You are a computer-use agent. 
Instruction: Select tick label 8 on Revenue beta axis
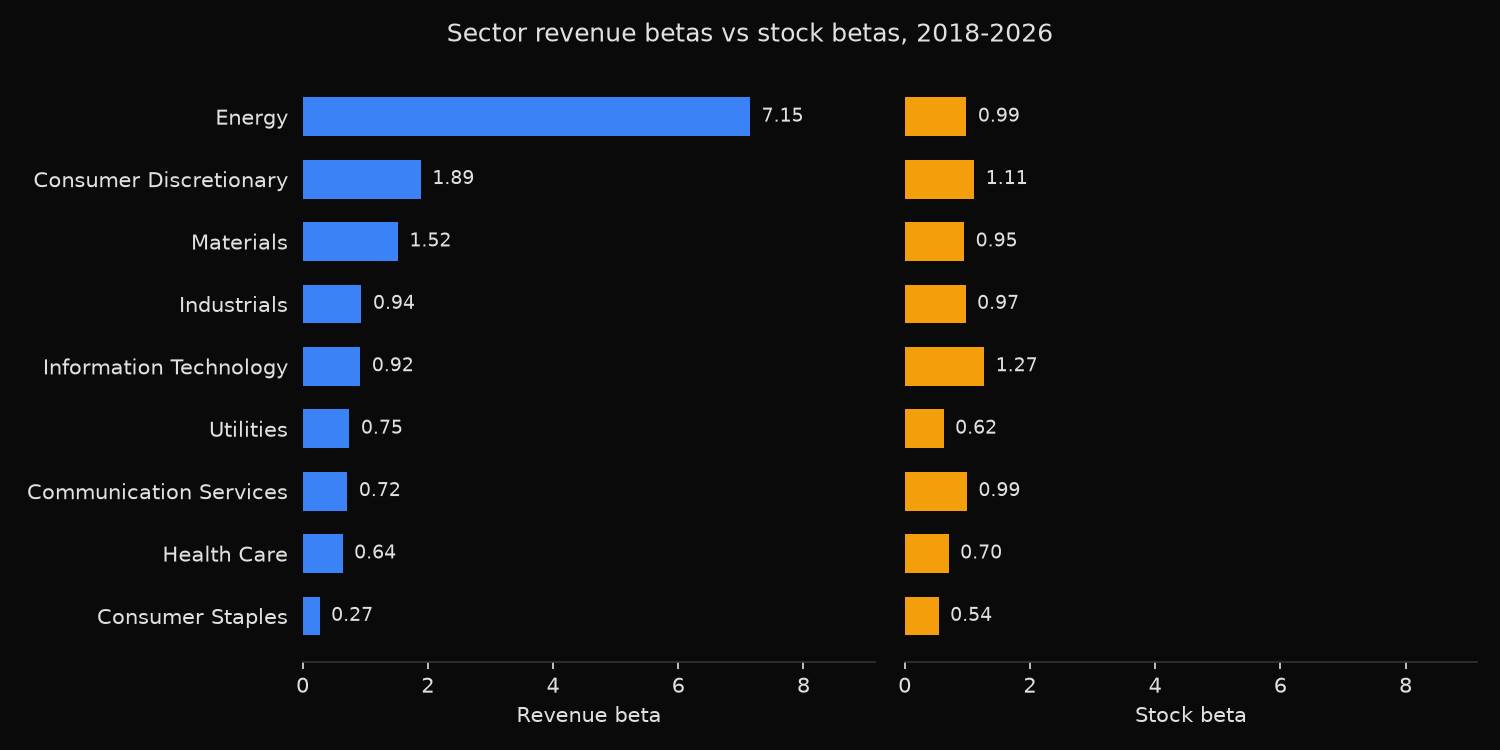coord(803,686)
